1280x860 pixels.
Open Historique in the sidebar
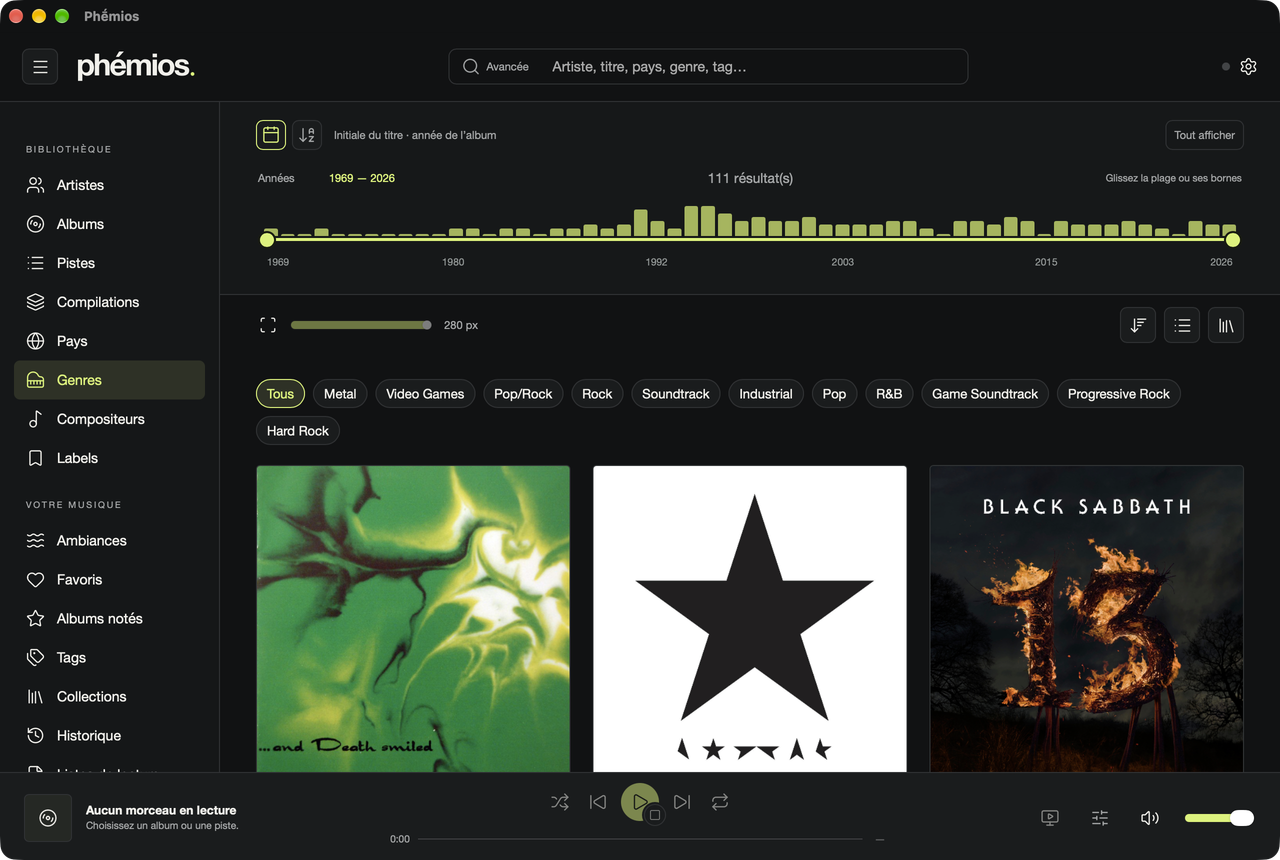click(x=110, y=735)
